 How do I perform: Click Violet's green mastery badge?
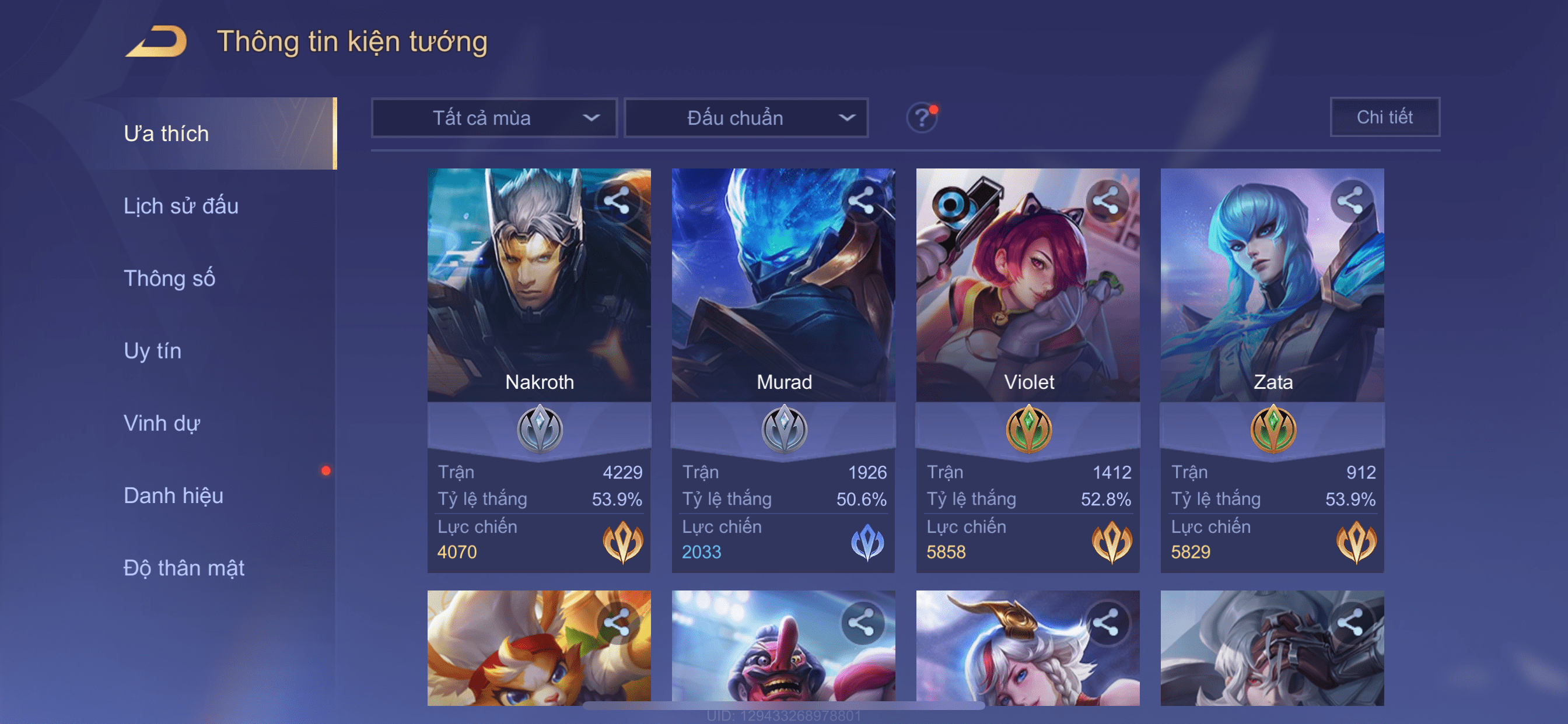point(1028,430)
